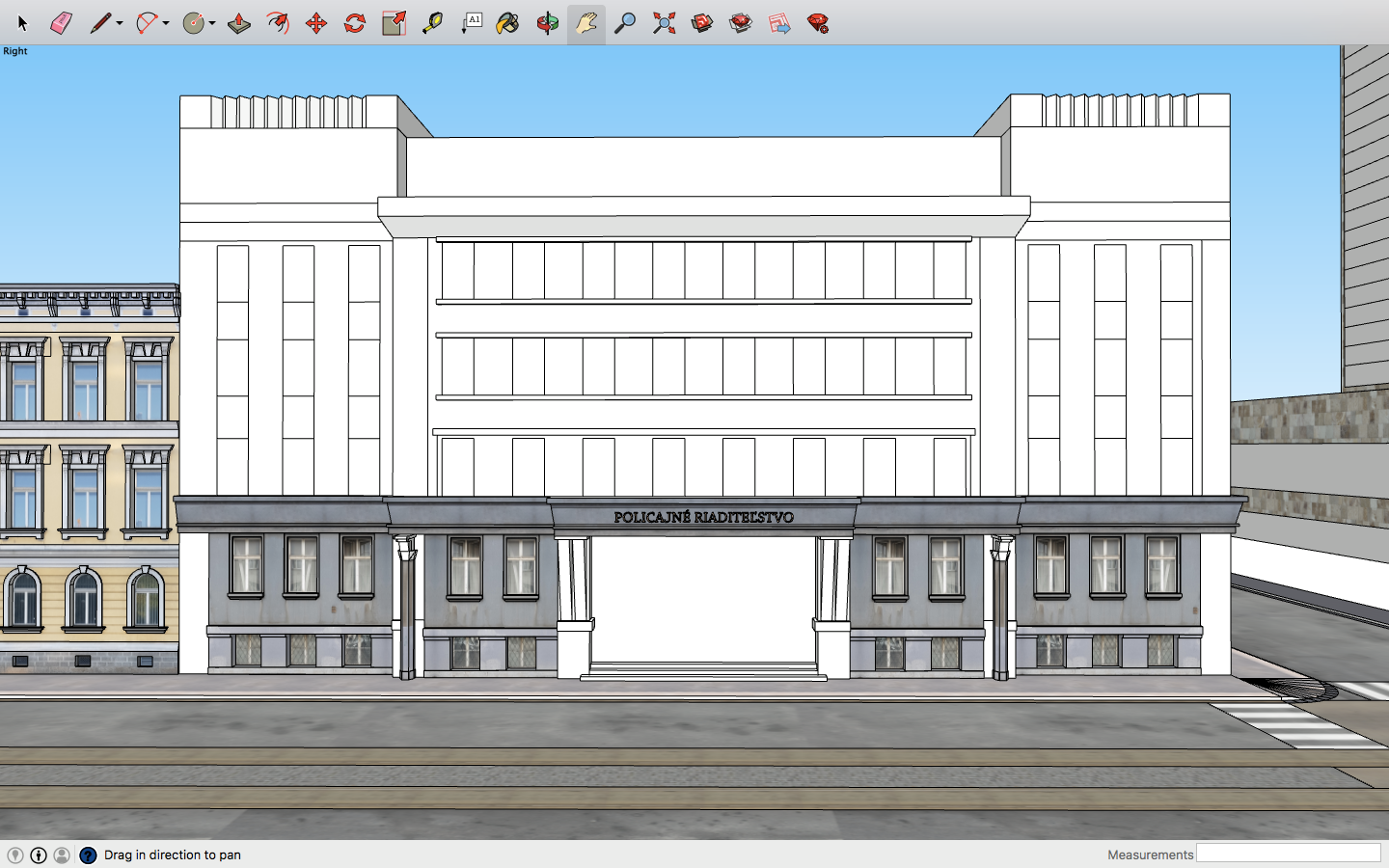Pick the Eraser tool
The width and height of the screenshot is (1389, 868).
pos(61,23)
